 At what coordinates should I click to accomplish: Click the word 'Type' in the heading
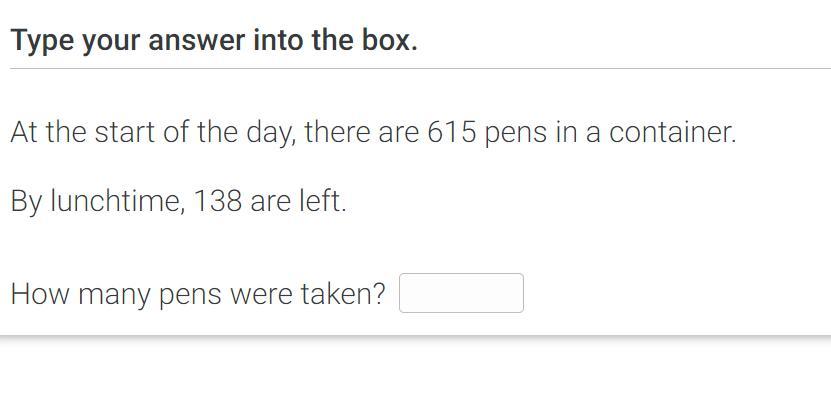click(x=42, y=41)
